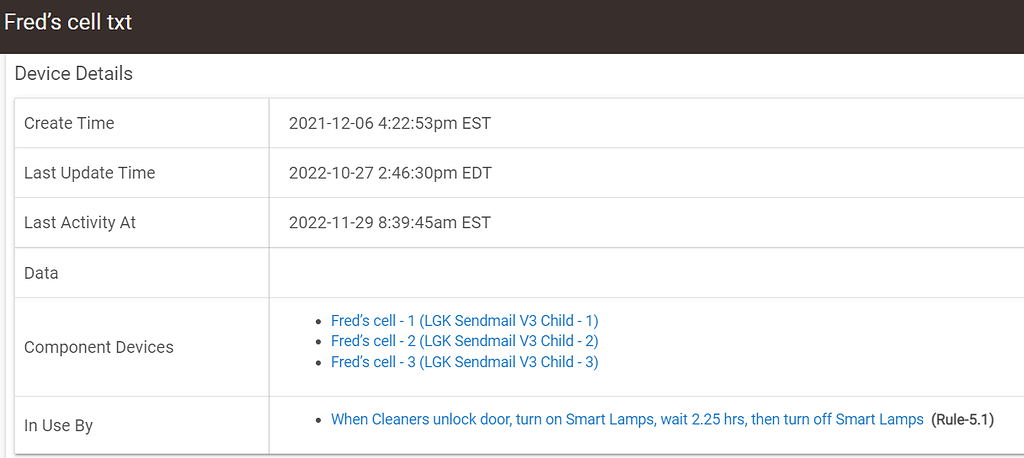Click the 2022-11-29 last activity value
Viewport: 1024px width, 458px height.
tap(389, 223)
